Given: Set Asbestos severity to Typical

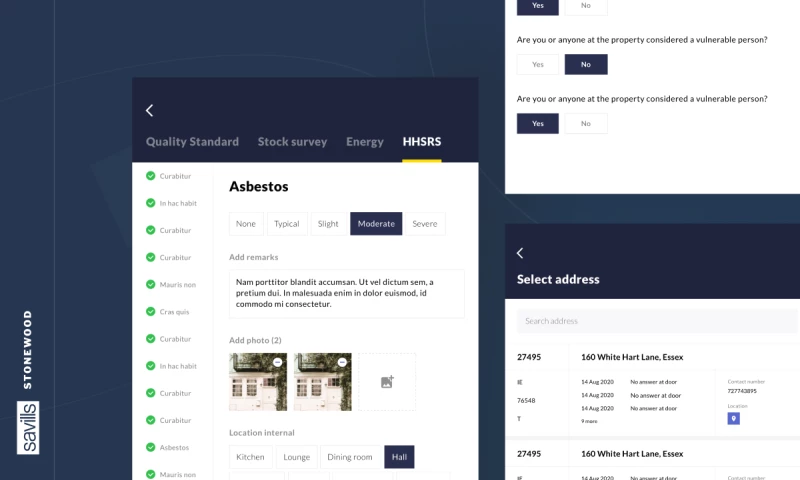Looking at the screenshot, I should pos(287,223).
